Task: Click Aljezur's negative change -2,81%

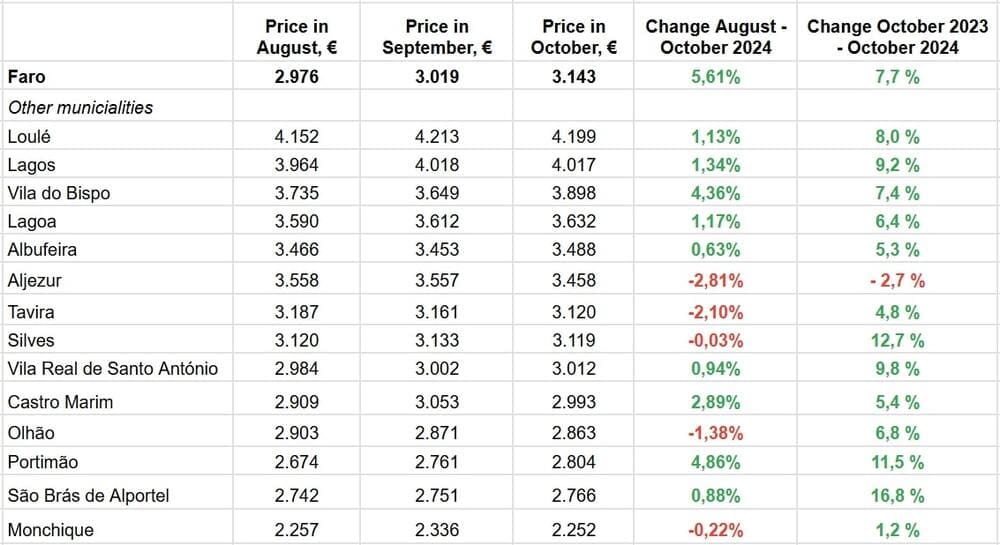Action: tap(714, 281)
